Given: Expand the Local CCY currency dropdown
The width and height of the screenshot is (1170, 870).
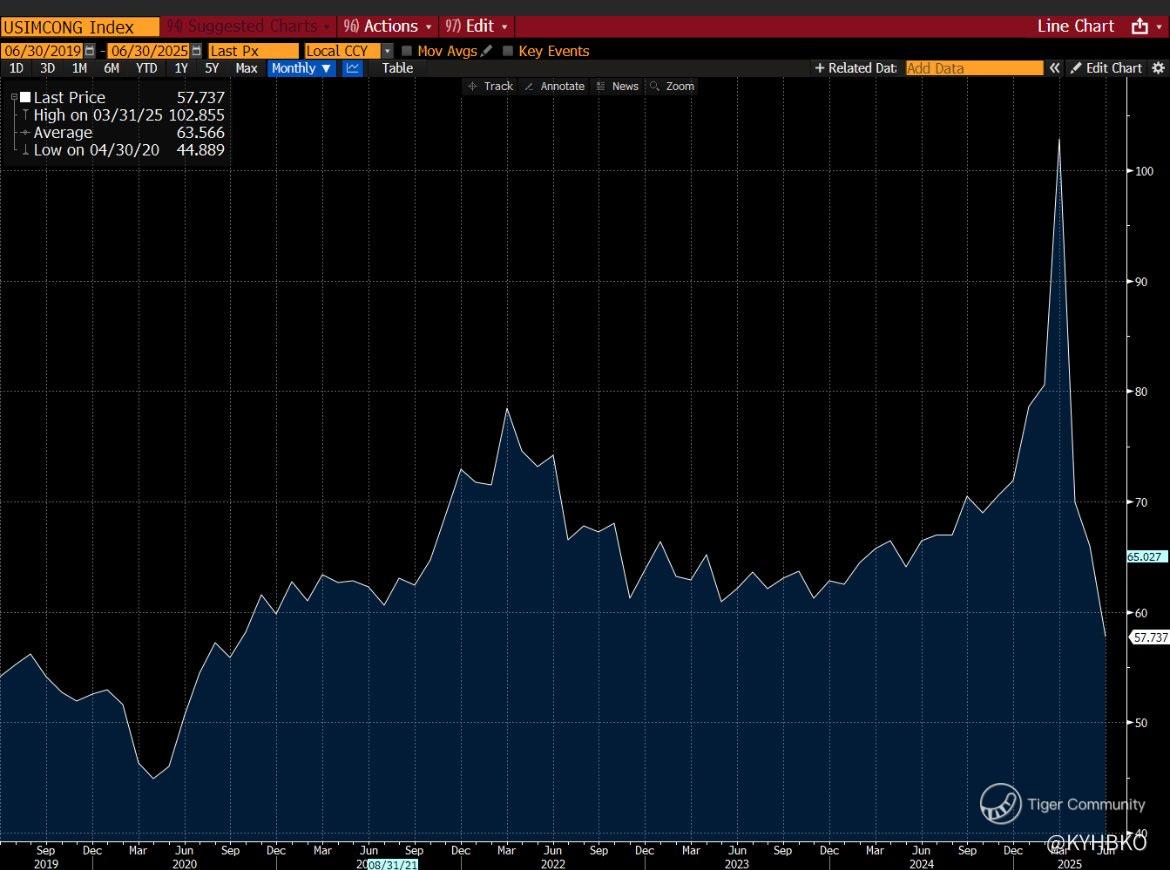Looking at the screenshot, I should click(387, 50).
